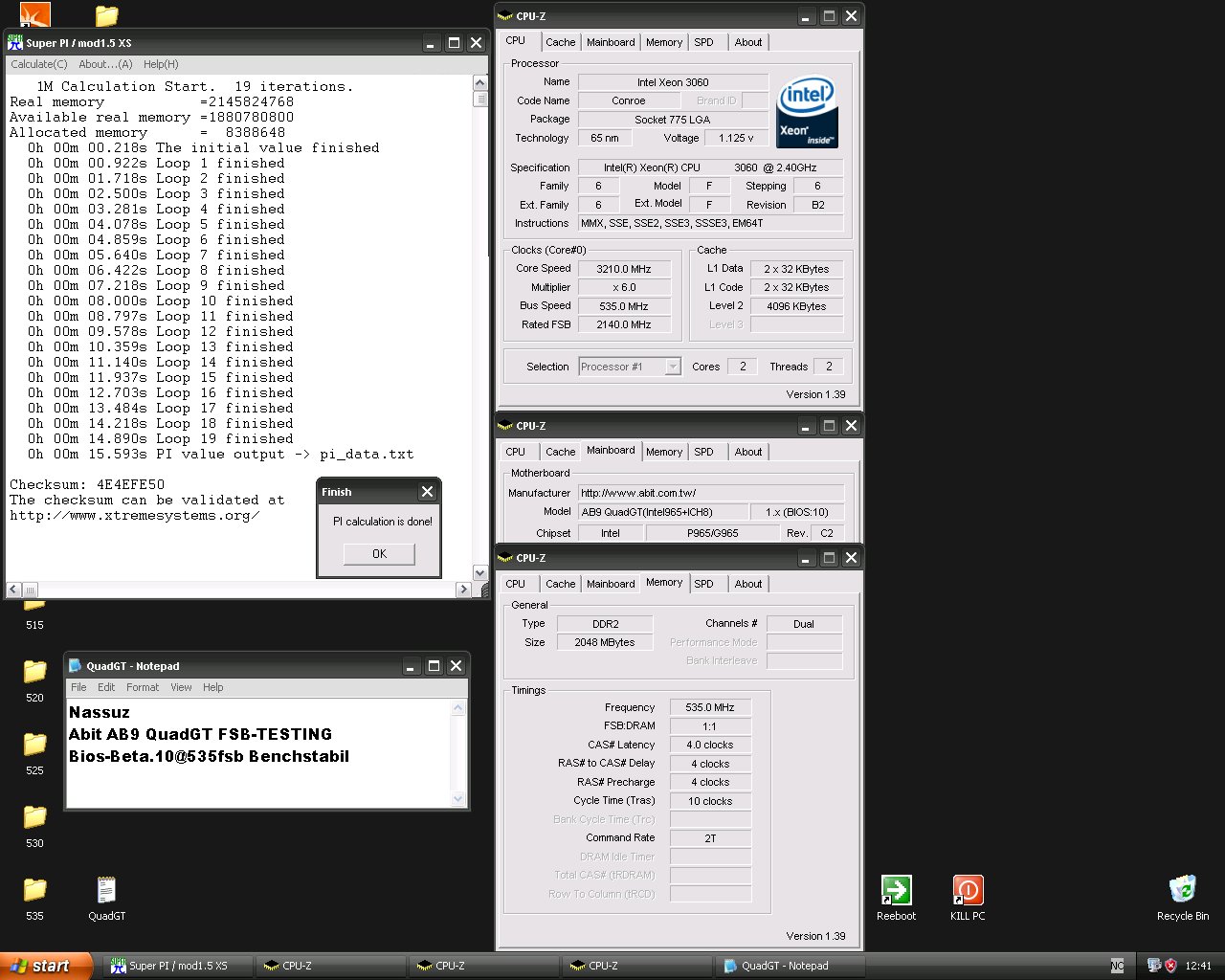Select the first CPU-Z taskbar button
The height and width of the screenshot is (980, 1225).
(331, 966)
